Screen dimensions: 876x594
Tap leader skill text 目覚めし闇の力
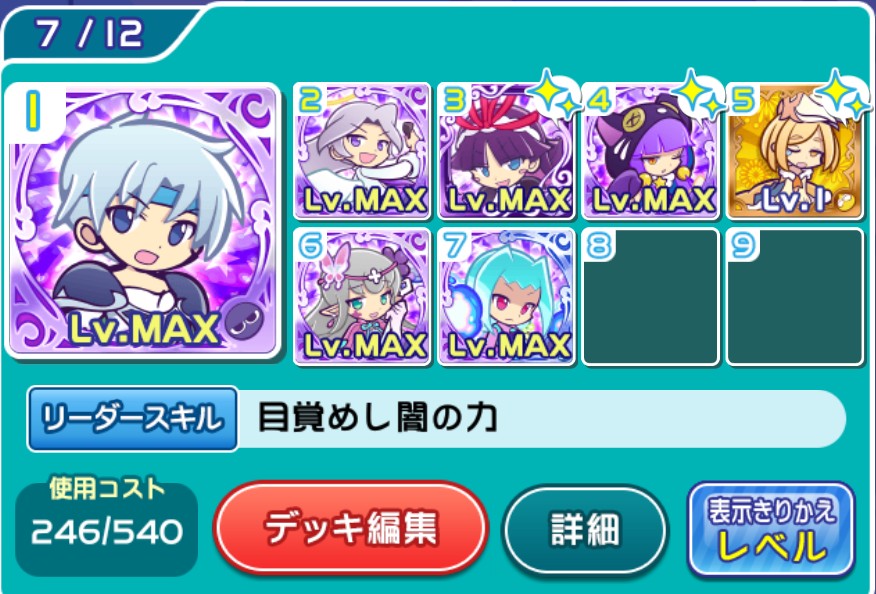click(378, 419)
